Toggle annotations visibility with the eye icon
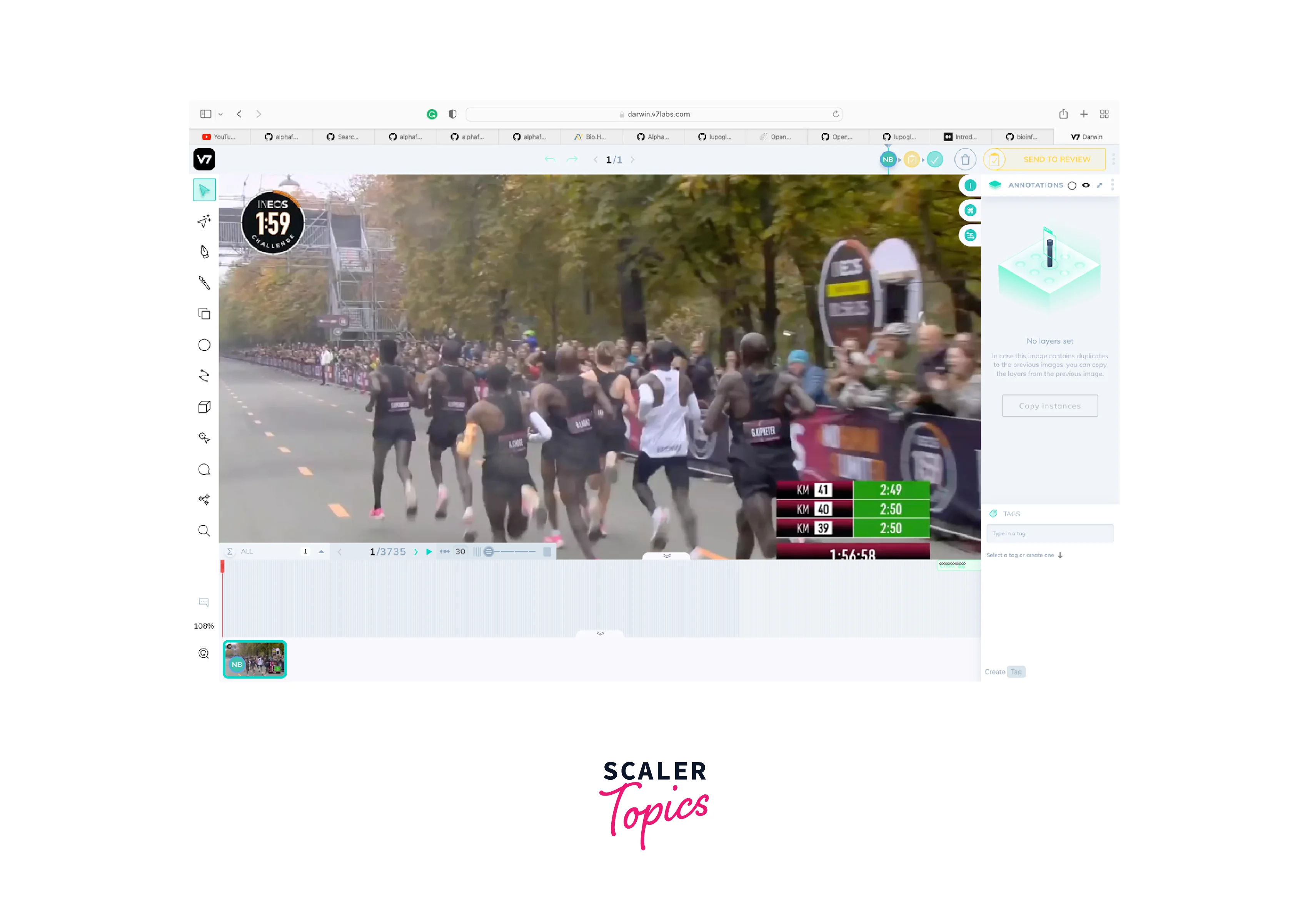The height and width of the screenshot is (924, 1308). 1086,185
